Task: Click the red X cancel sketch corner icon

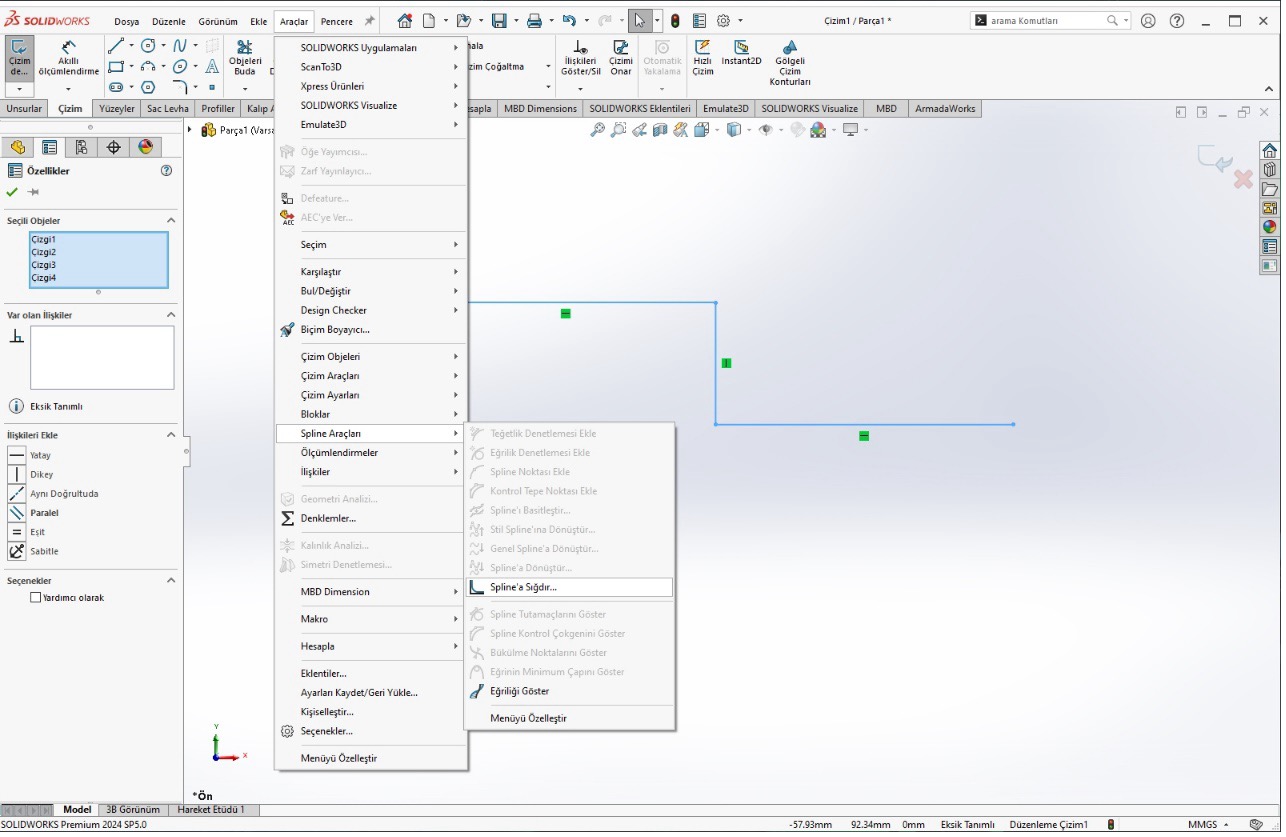Action: point(1243,179)
